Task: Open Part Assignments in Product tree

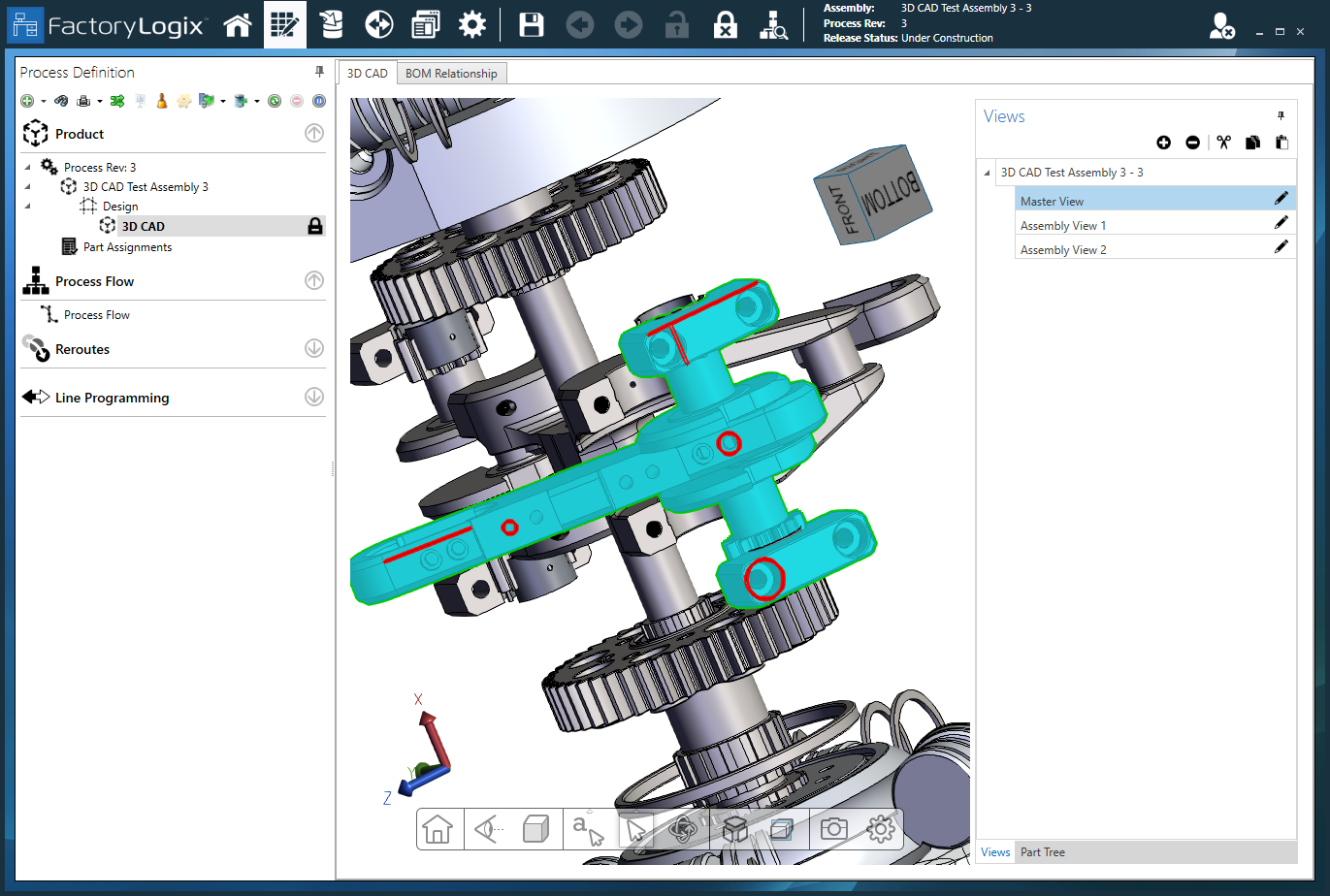Action: click(x=127, y=247)
